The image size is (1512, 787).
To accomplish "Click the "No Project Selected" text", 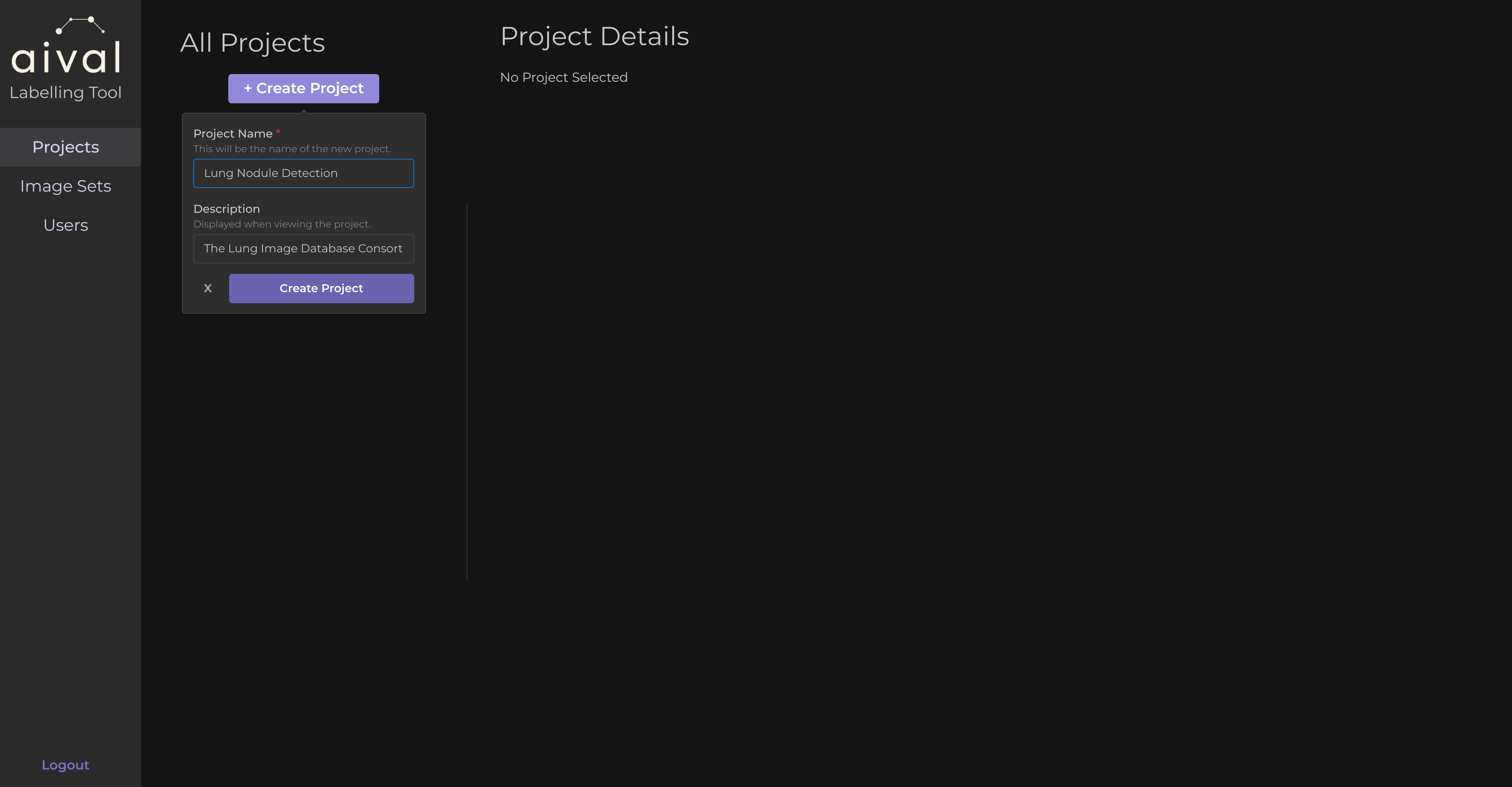I will click(x=564, y=77).
